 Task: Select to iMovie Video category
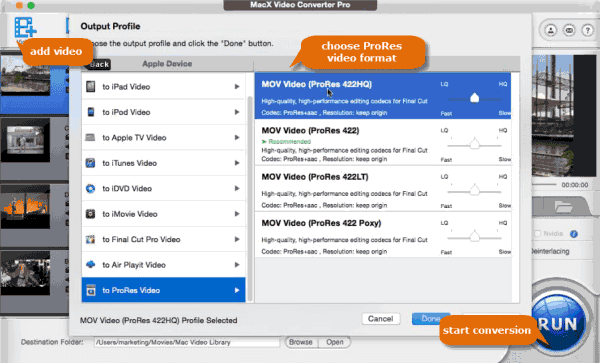click(163, 214)
